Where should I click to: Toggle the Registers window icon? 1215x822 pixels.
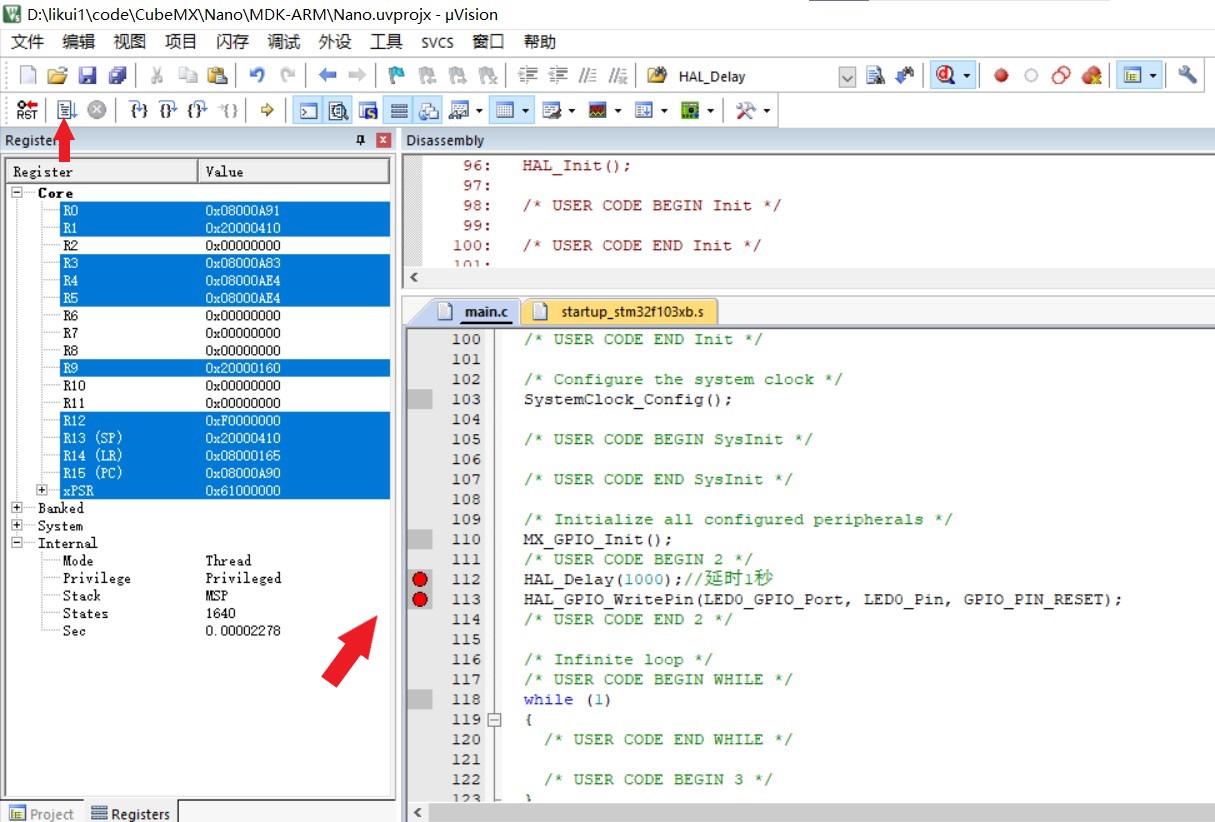coord(398,110)
